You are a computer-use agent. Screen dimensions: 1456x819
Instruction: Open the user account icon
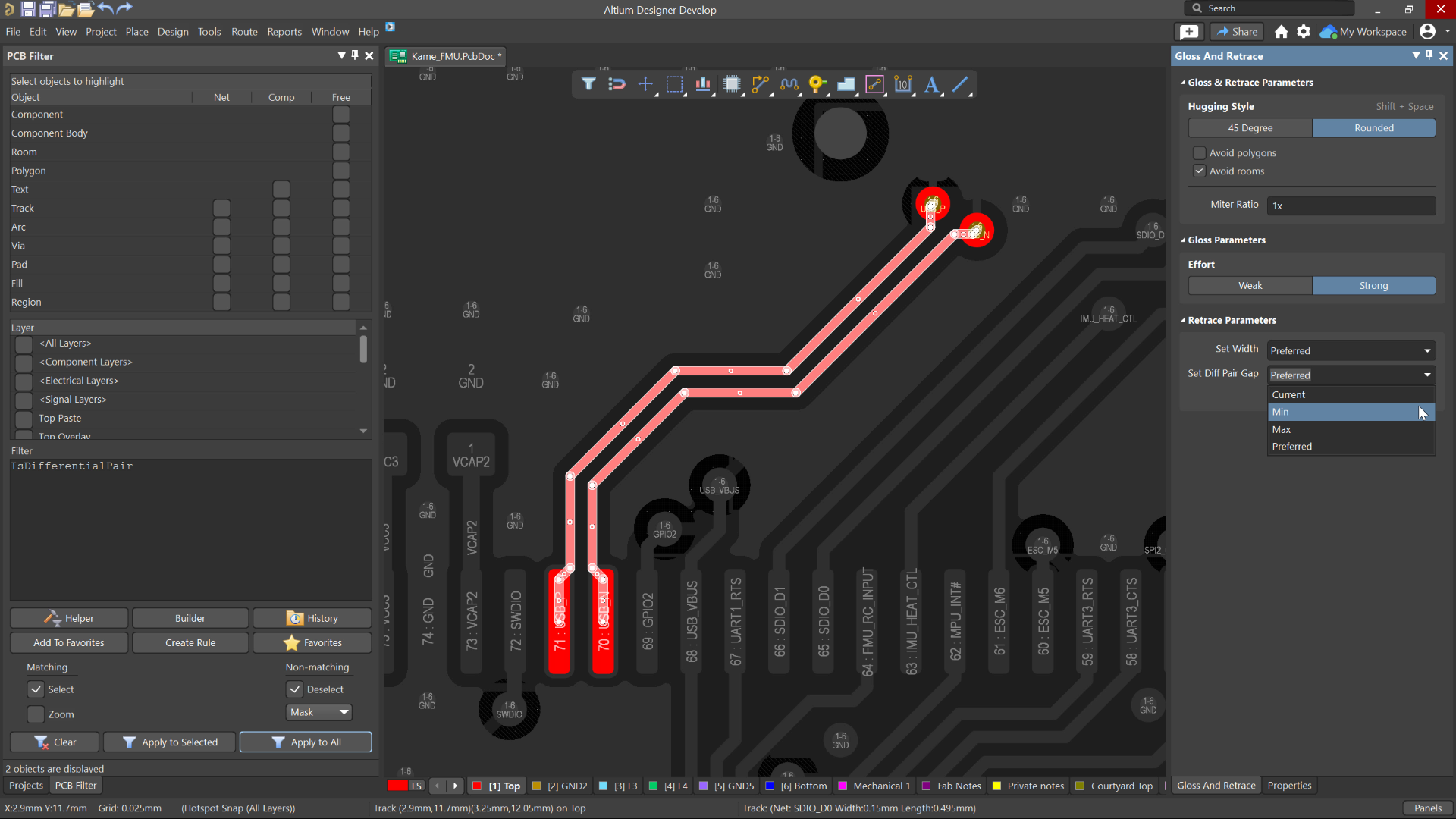pyautogui.click(x=1427, y=31)
